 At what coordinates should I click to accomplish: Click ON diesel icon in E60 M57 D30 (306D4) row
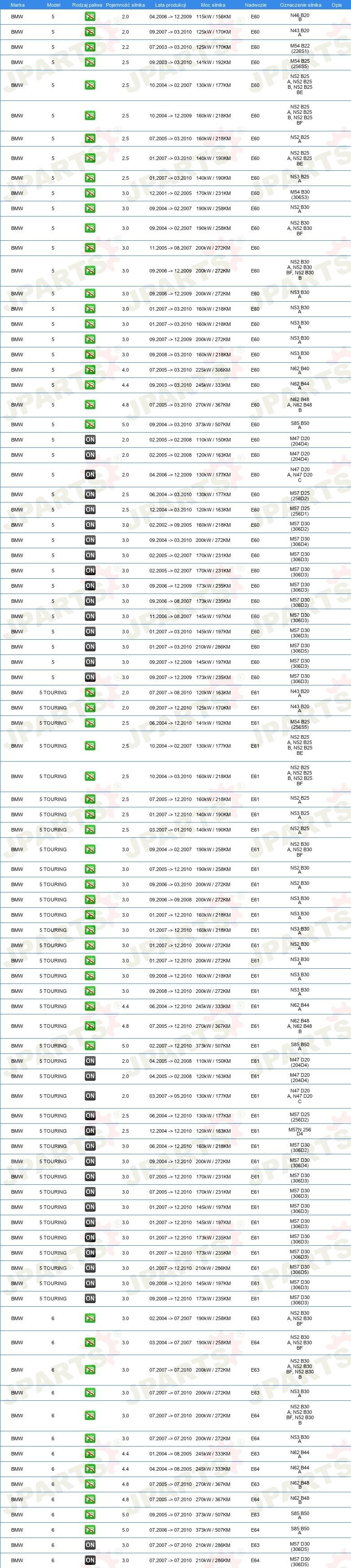[x=90, y=541]
